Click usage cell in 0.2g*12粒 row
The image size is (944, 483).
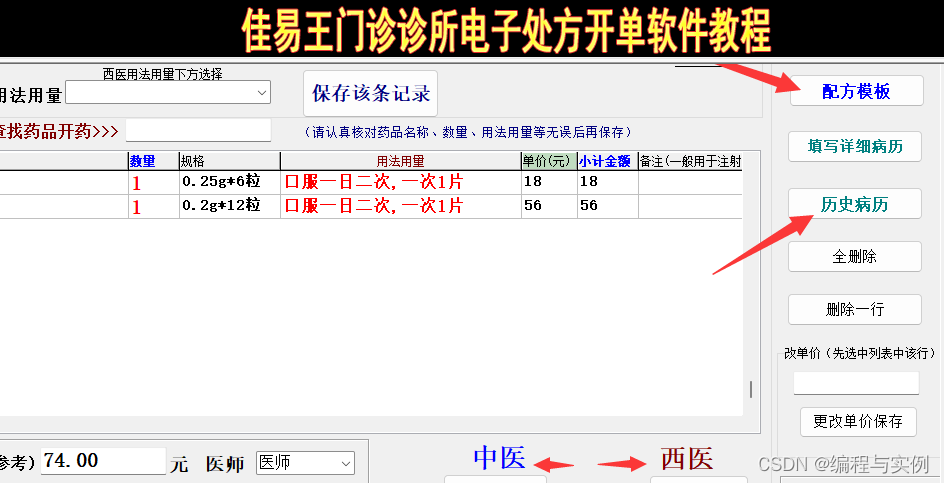pos(400,206)
